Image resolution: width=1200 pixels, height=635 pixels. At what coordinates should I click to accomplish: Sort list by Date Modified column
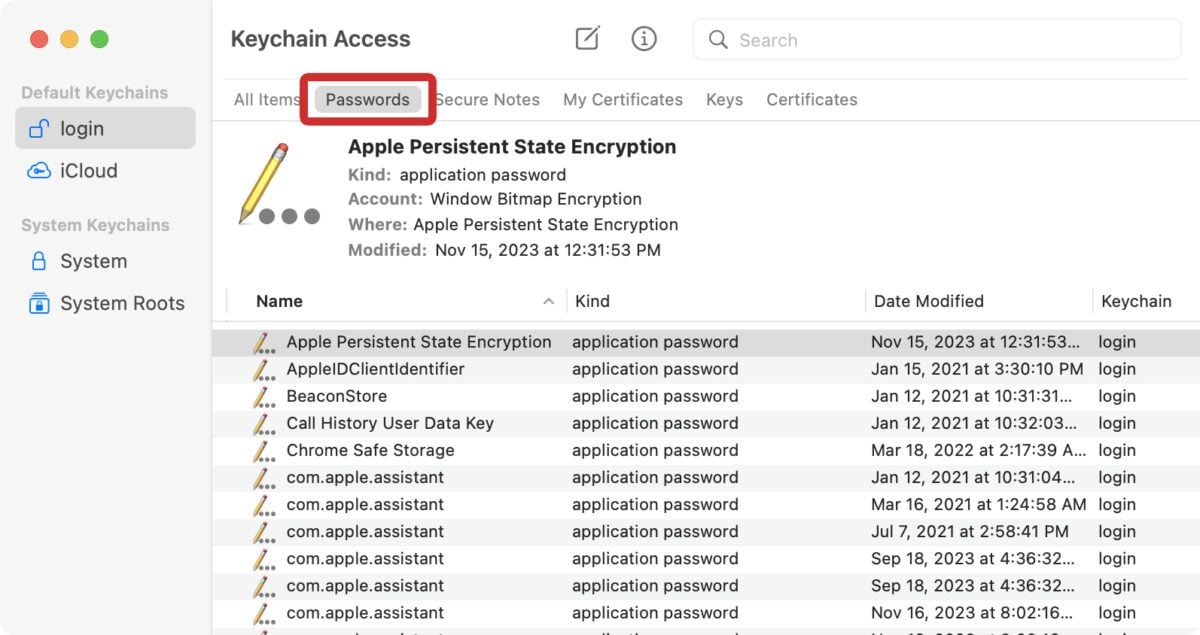[928, 301]
